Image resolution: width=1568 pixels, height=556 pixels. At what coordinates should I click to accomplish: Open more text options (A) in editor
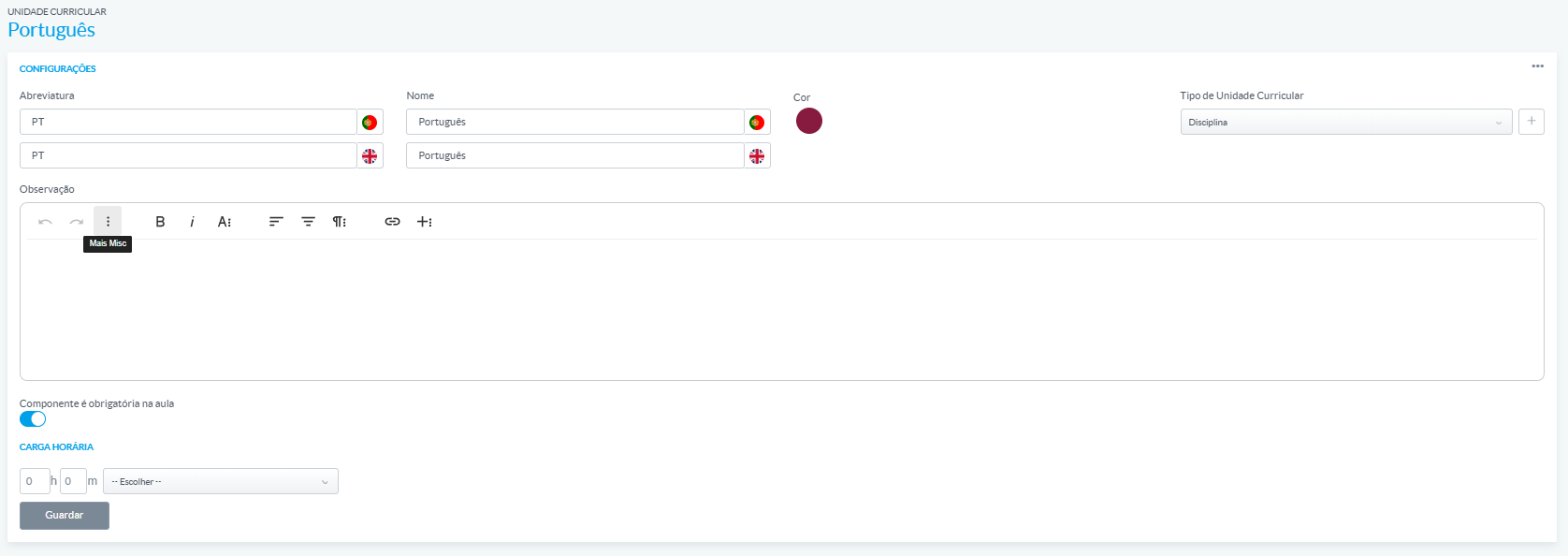pos(225,222)
